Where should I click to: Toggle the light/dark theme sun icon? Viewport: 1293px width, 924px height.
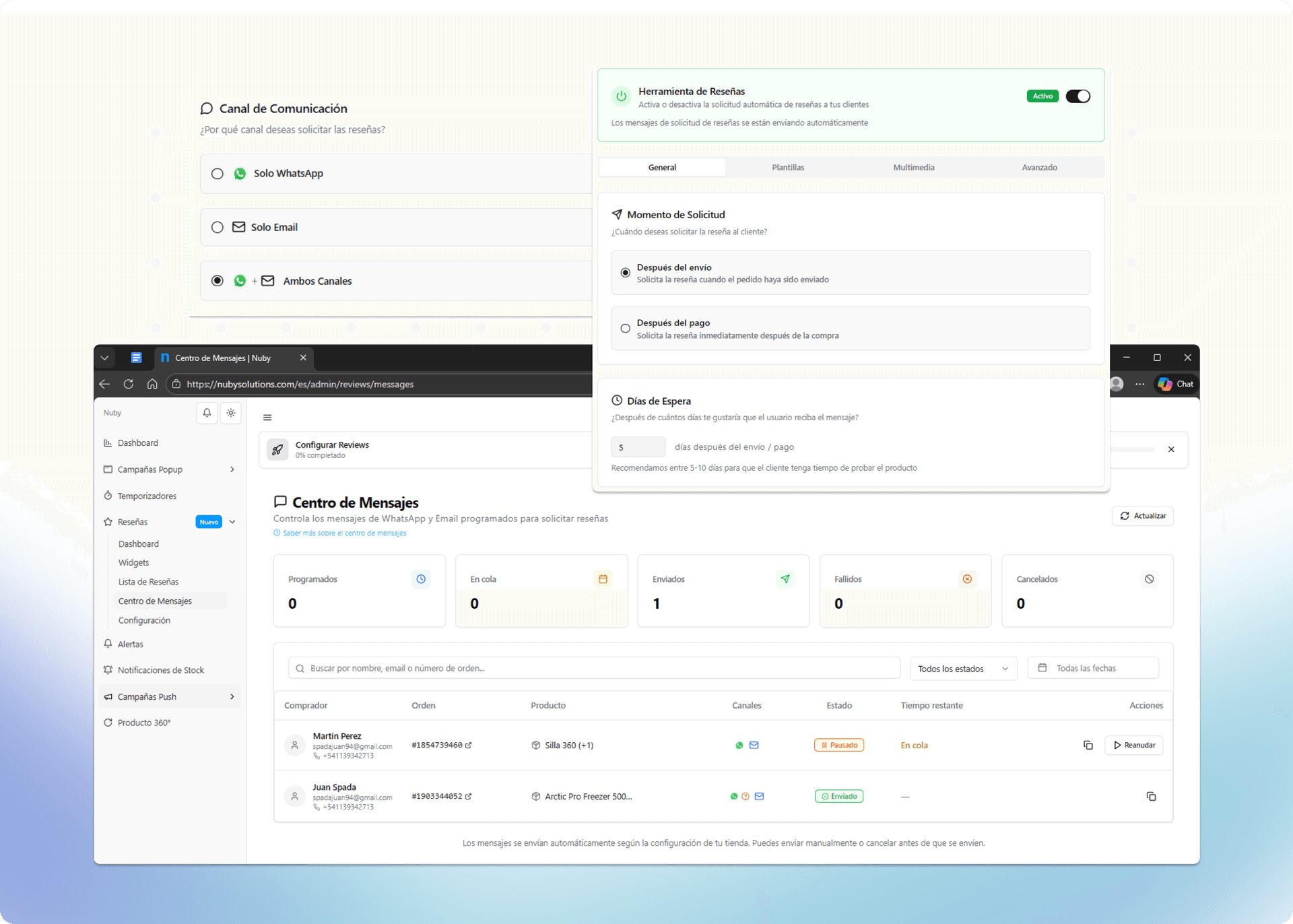pos(231,413)
